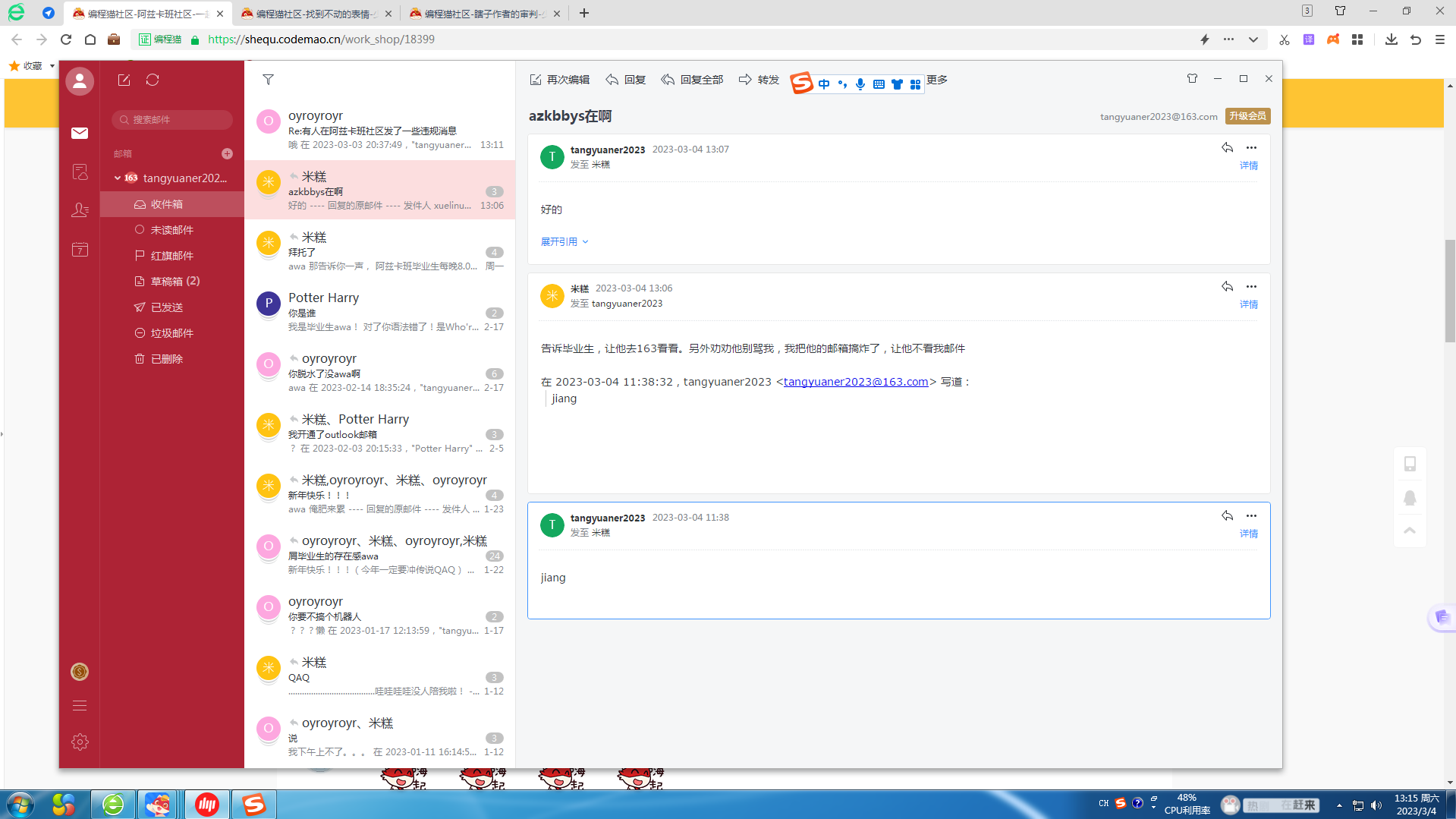Screen dimensions: 1456x819
Task: Click the browser scissors screenshot icon
Action: click(1284, 39)
